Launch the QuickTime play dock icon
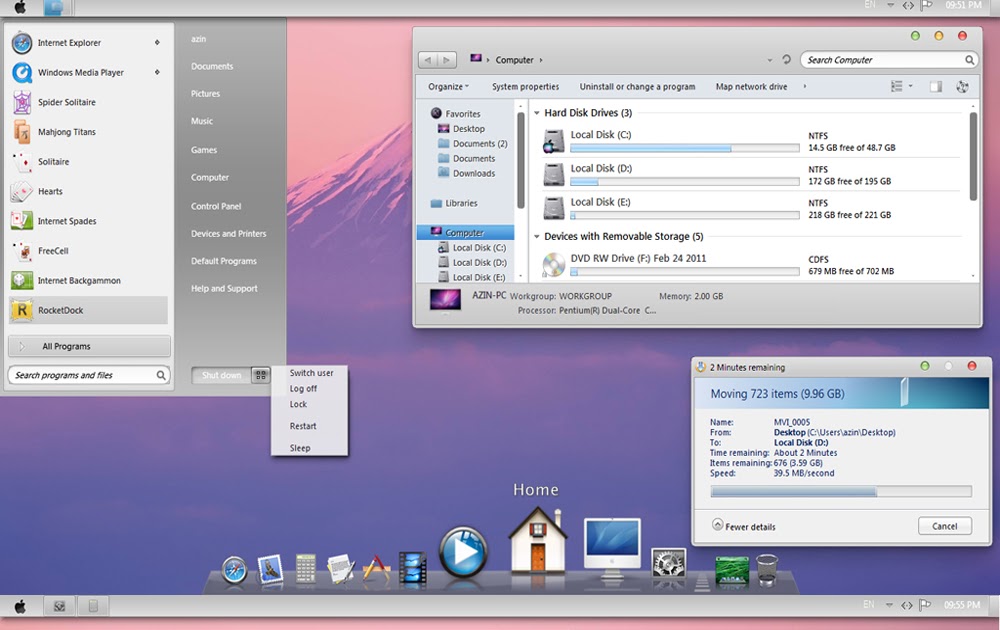Viewport: 1000px width, 630px height. click(x=464, y=552)
